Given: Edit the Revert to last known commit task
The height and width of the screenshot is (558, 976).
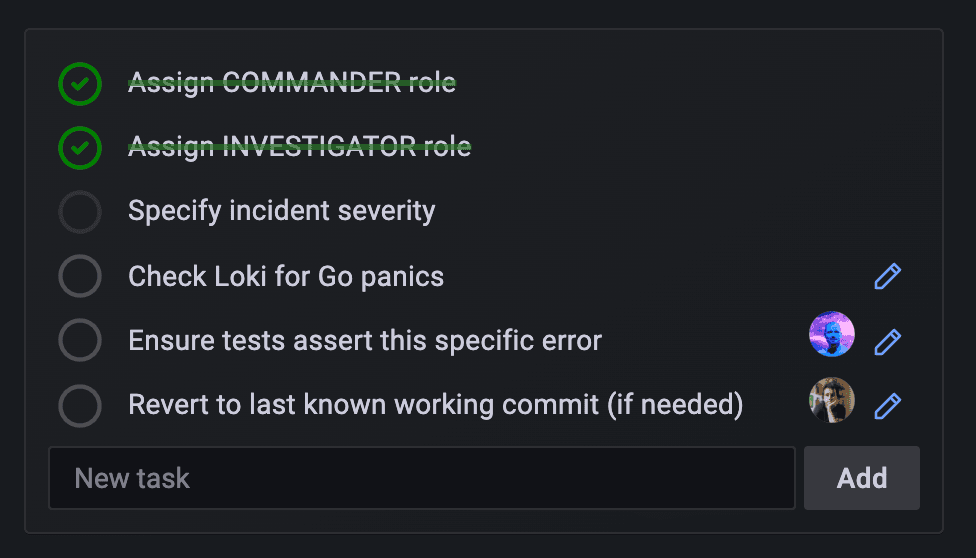Looking at the screenshot, I should click(887, 406).
